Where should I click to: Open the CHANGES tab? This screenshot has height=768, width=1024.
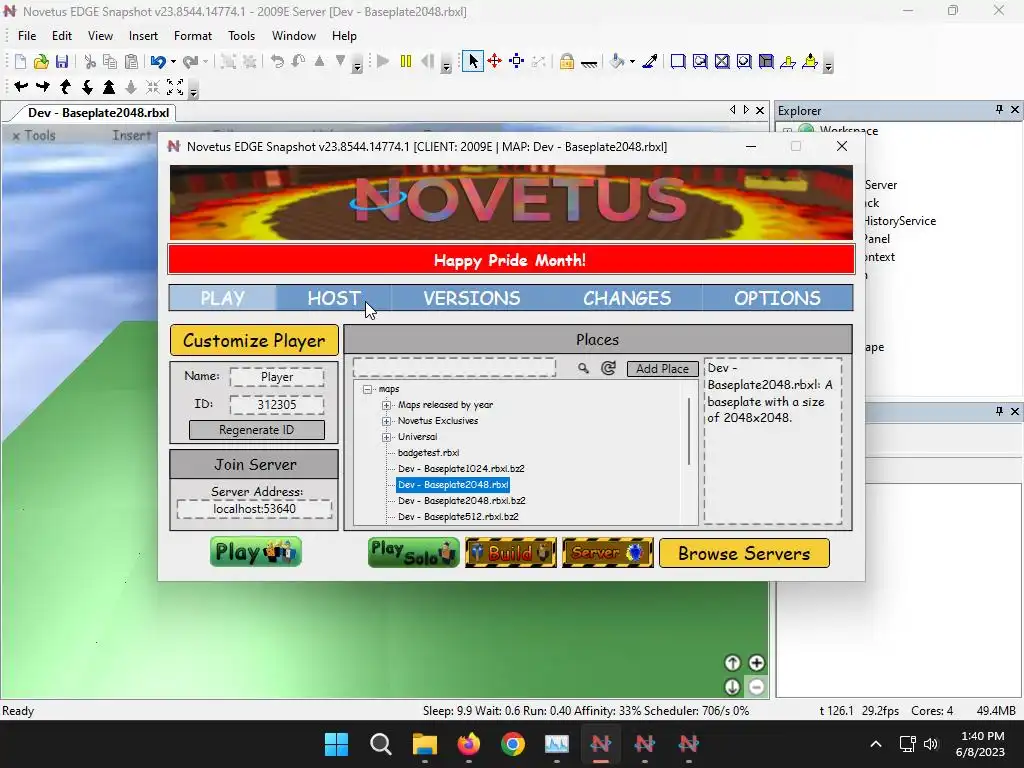[627, 298]
